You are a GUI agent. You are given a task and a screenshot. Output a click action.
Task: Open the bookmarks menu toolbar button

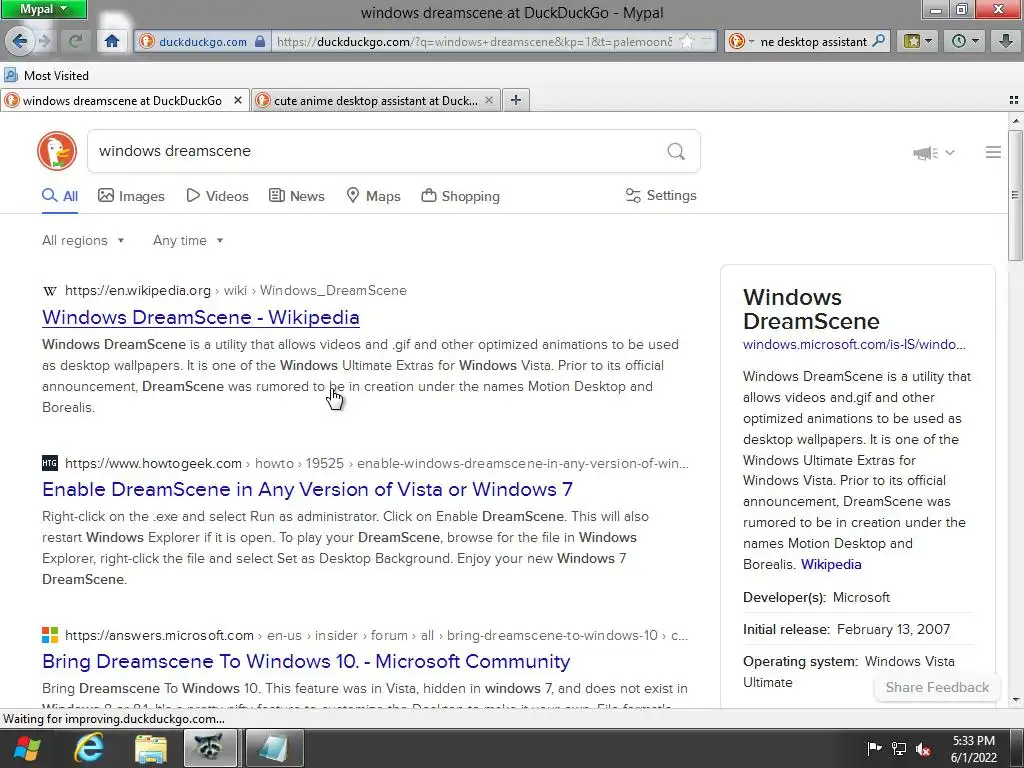click(918, 41)
